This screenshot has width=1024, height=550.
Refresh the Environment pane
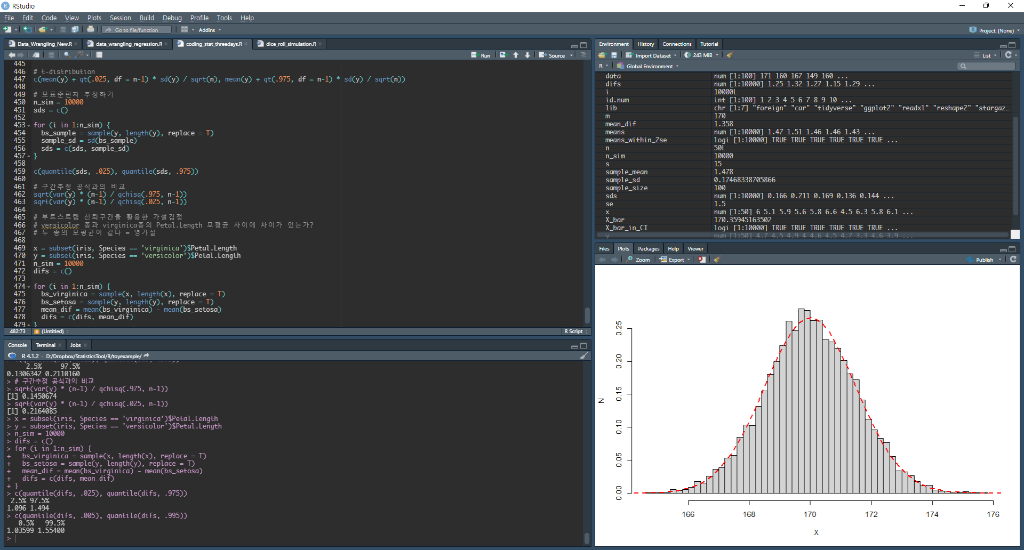pos(1008,55)
